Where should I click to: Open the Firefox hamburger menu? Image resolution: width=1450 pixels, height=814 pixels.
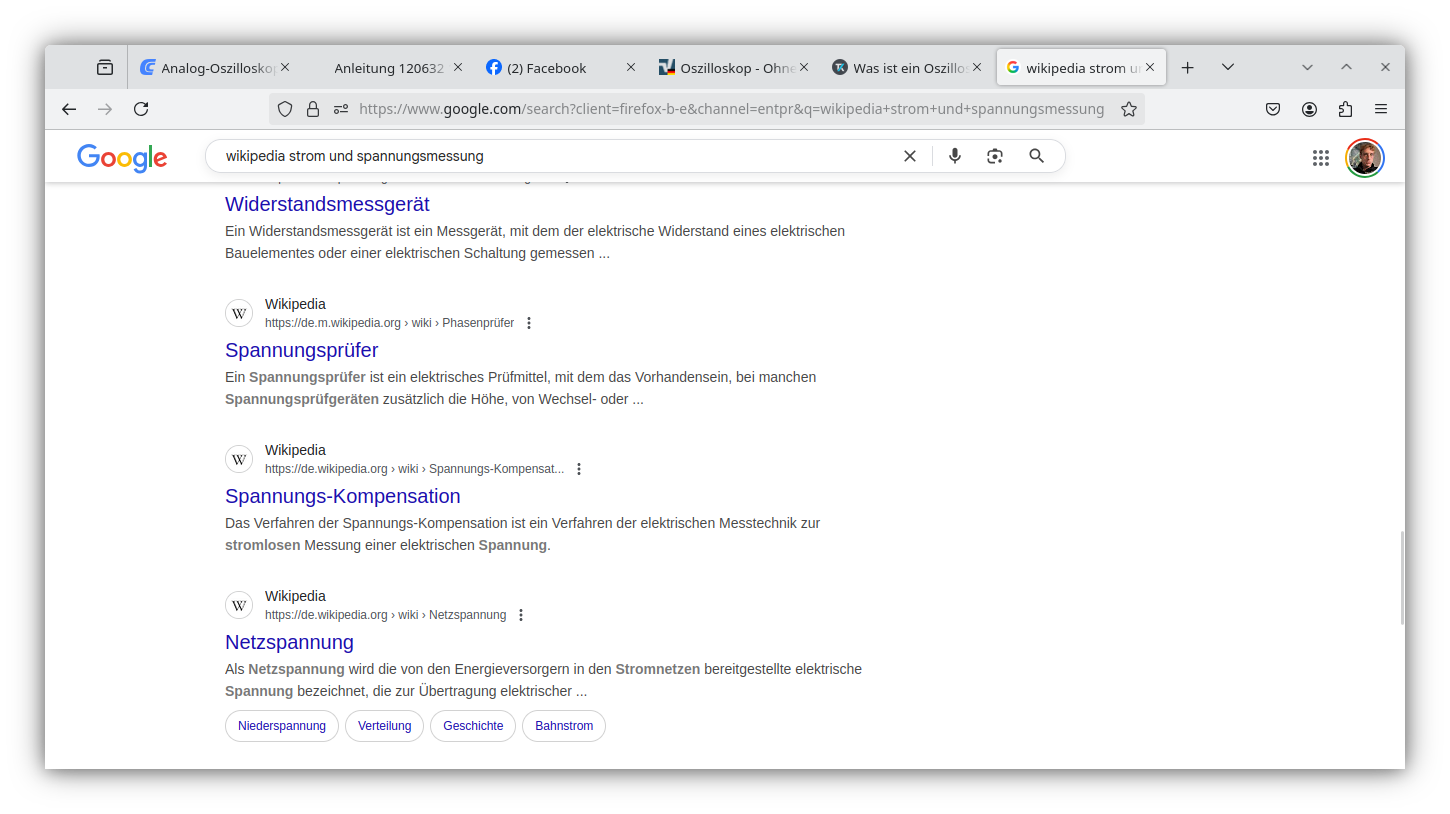click(x=1381, y=109)
